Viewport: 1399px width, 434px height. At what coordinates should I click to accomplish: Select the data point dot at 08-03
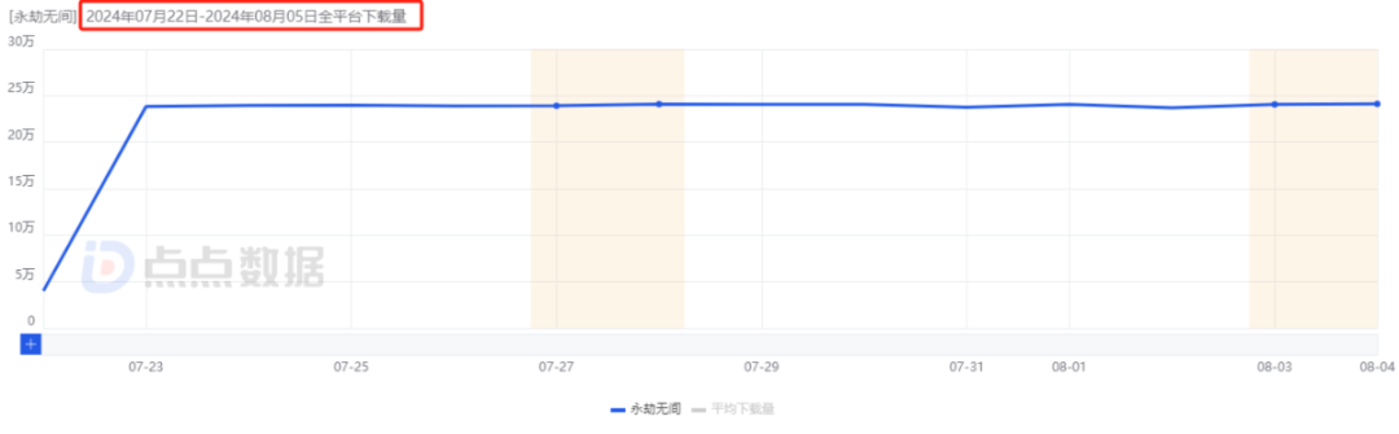[x=1274, y=104]
